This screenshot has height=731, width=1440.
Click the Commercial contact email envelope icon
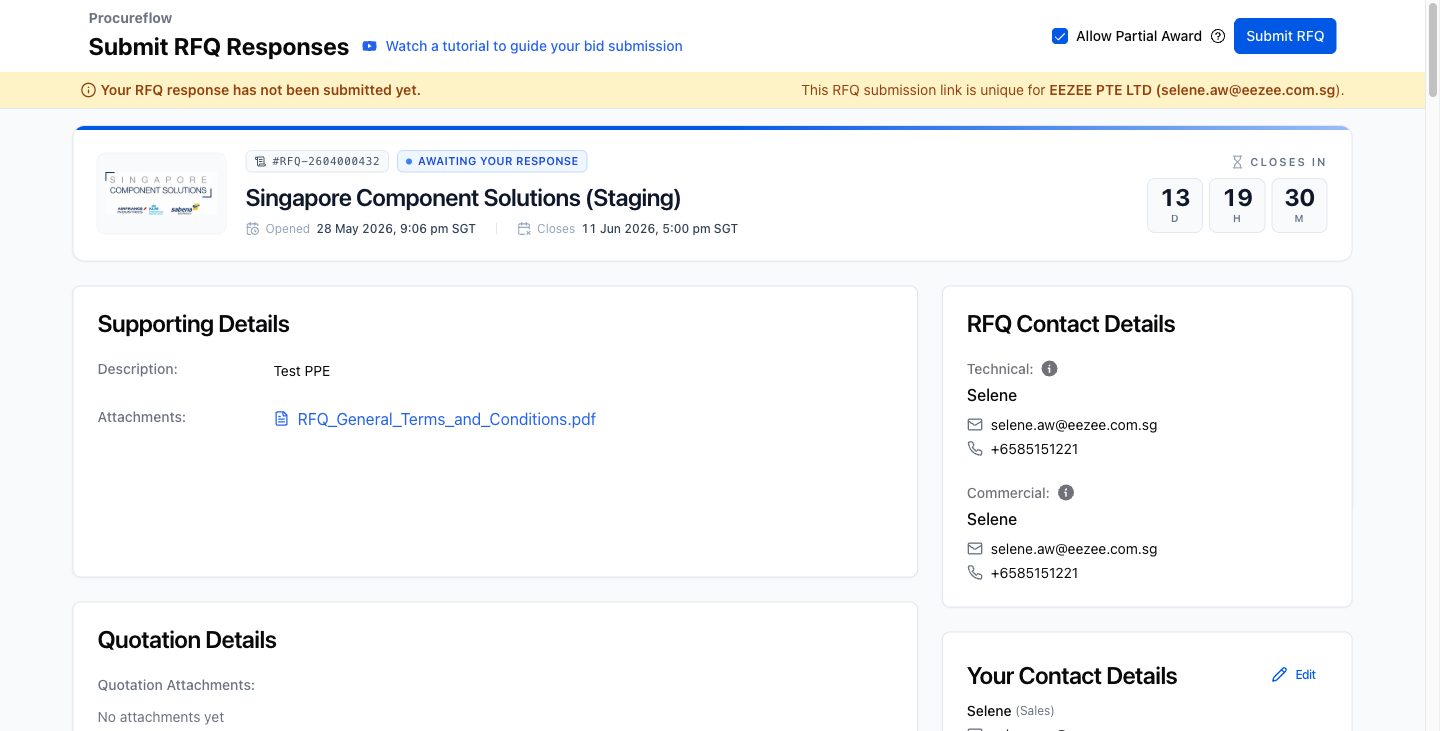[x=975, y=549]
